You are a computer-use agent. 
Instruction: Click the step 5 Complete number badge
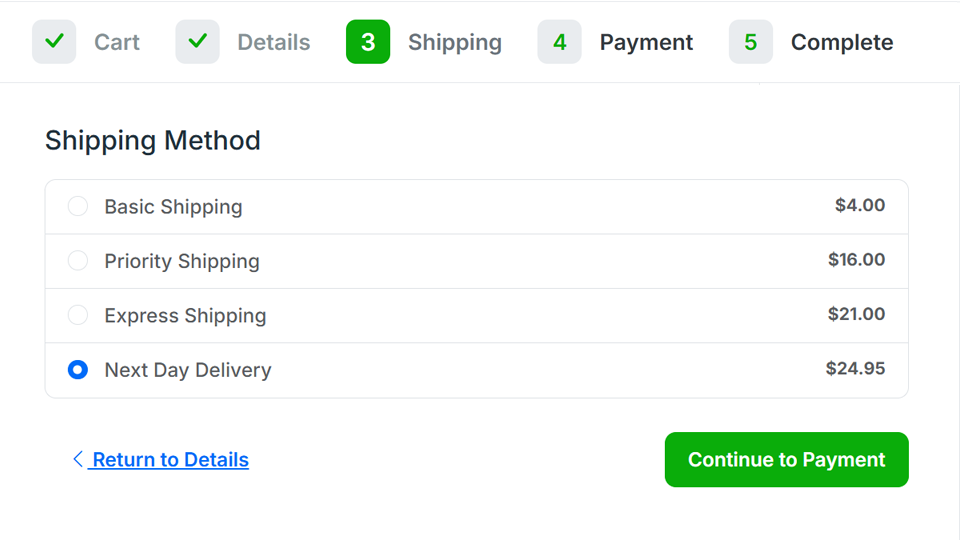[x=750, y=42]
